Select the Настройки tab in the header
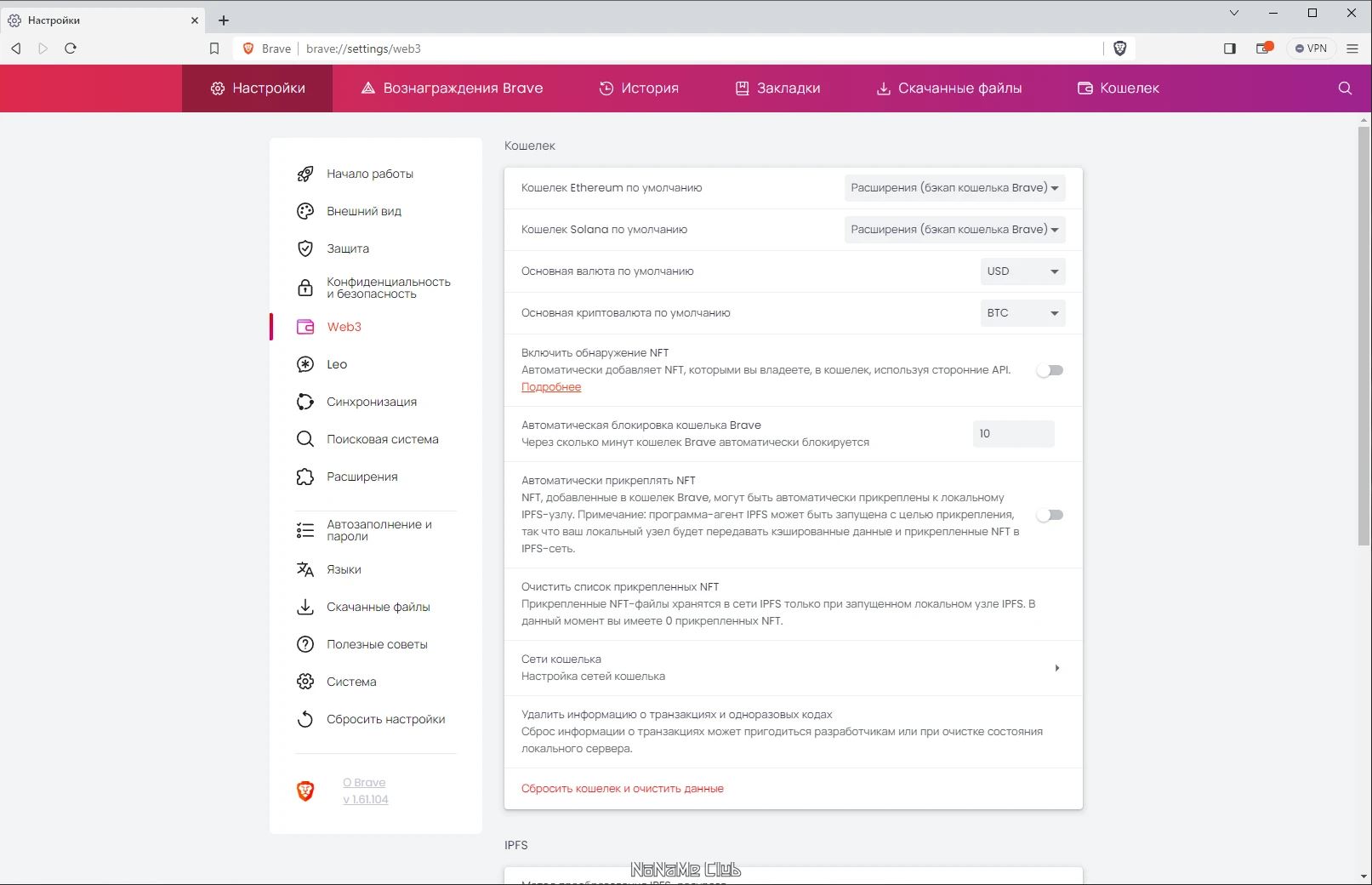 (x=258, y=88)
